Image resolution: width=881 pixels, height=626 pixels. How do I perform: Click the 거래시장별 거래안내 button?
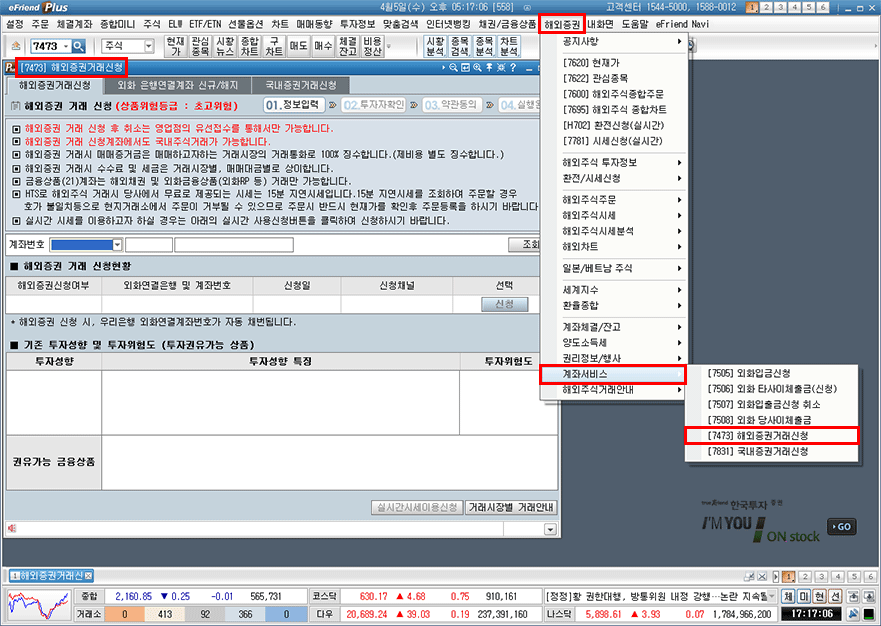(511, 507)
